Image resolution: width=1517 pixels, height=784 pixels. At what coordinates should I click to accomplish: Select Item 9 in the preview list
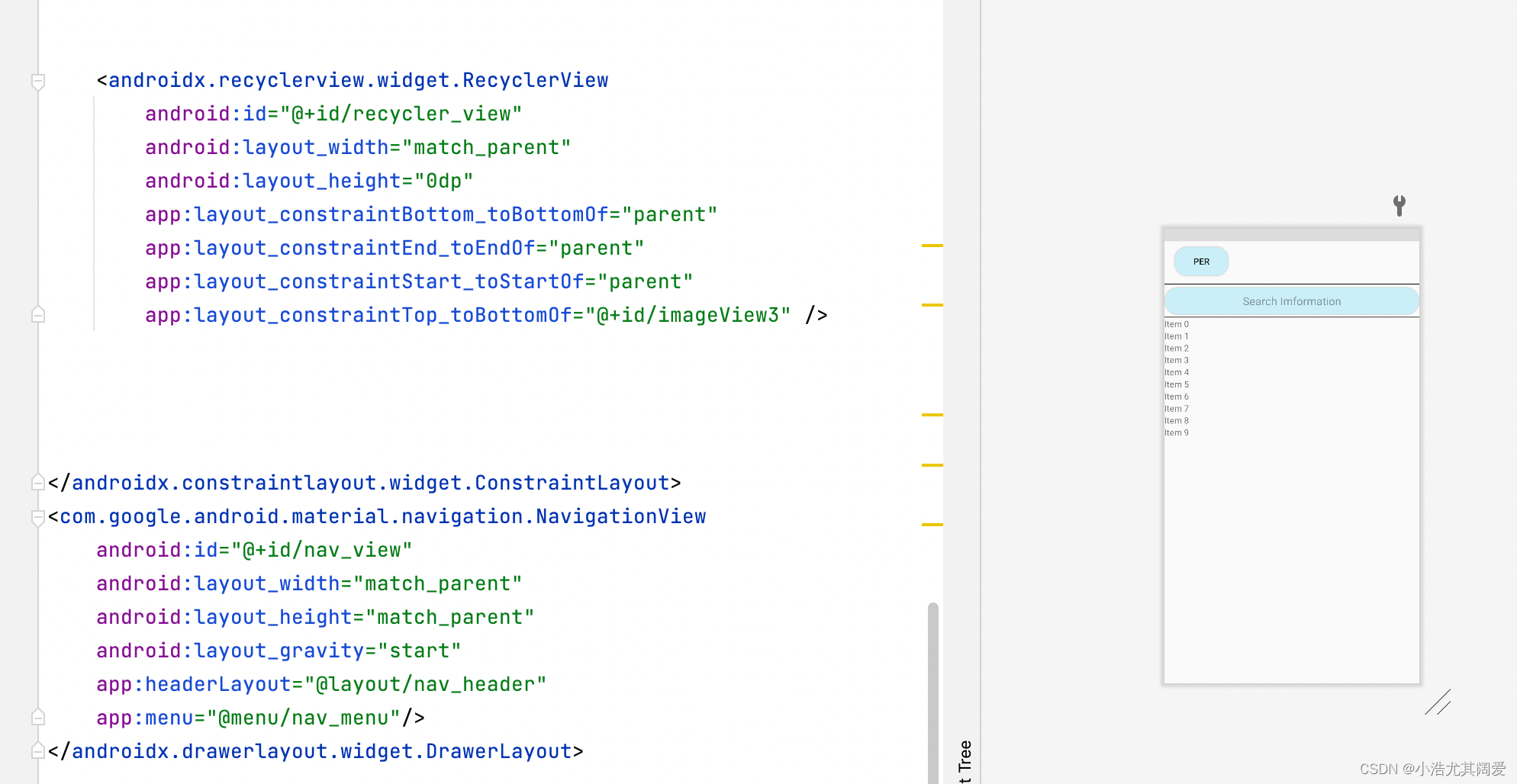click(x=1177, y=432)
